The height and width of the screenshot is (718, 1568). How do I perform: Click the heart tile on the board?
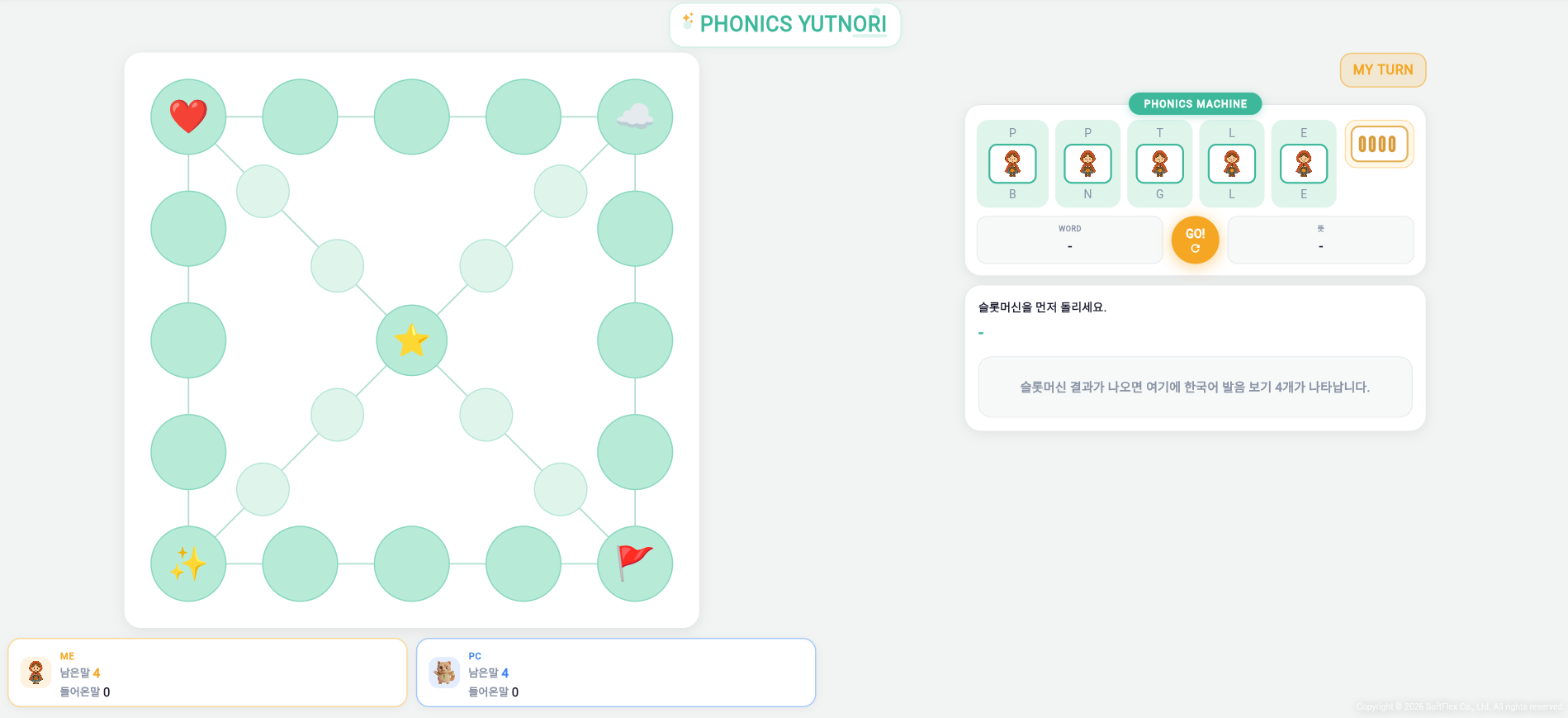pyautogui.click(x=188, y=116)
